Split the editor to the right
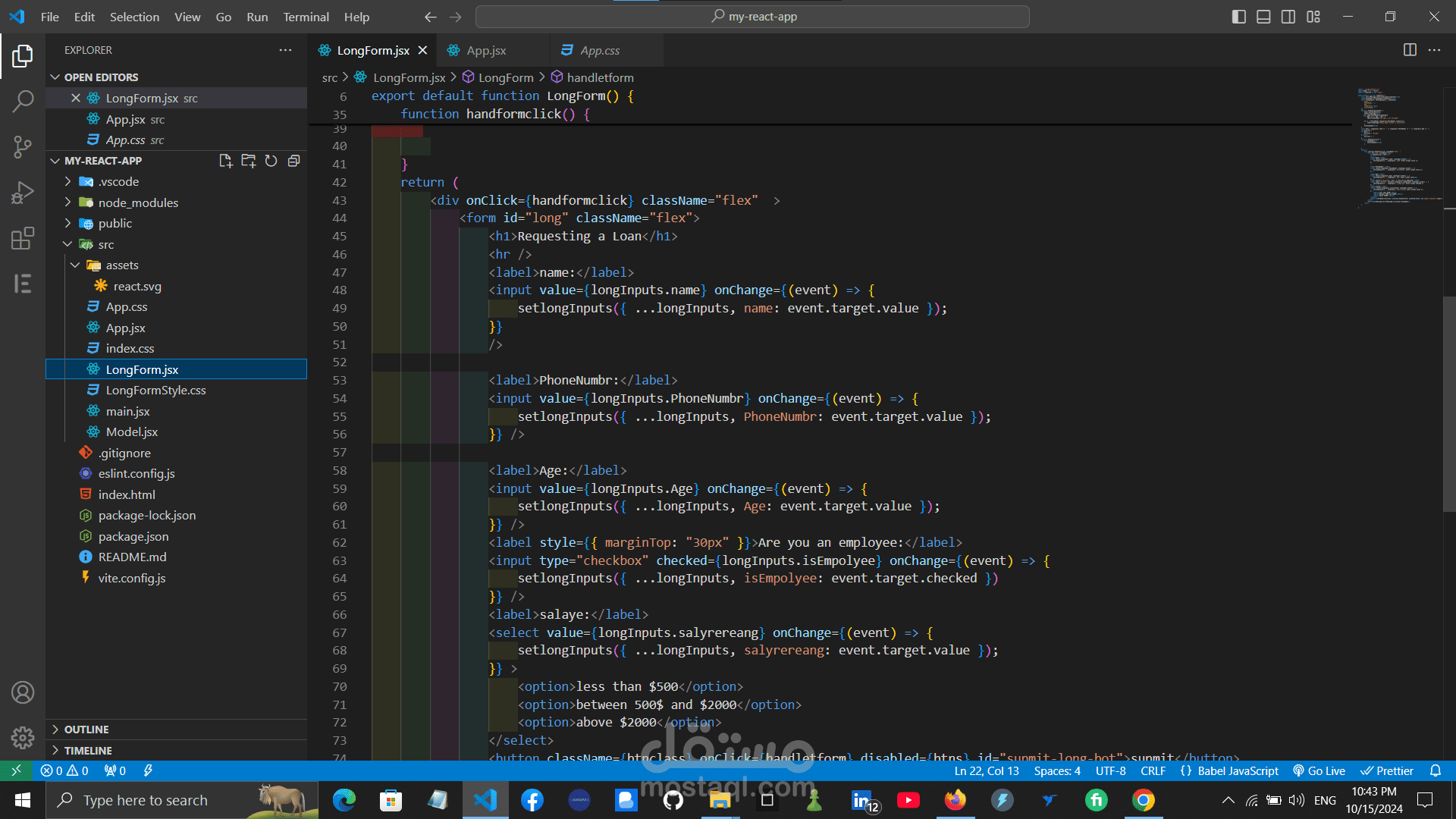Viewport: 1456px width, 819px height. point(1410,50)
